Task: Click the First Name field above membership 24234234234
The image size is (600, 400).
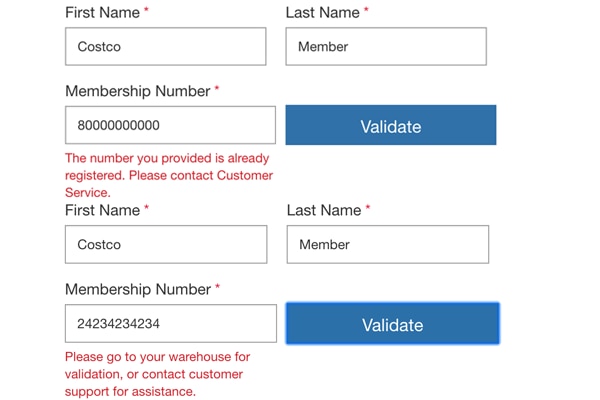Action: pos(166,244)
